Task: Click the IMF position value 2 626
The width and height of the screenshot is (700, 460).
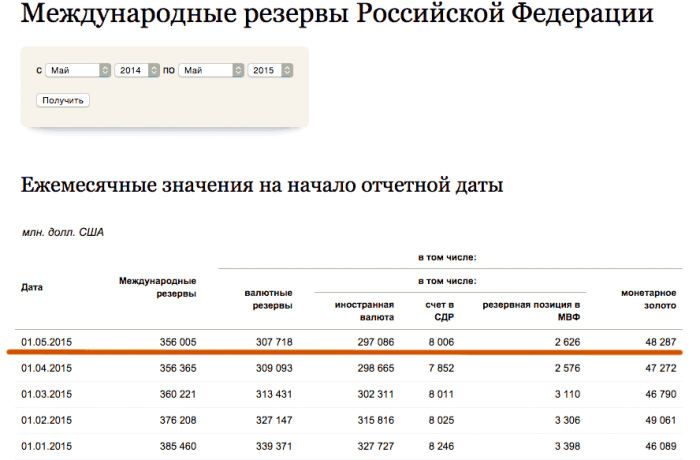Action: pos(568,342)
